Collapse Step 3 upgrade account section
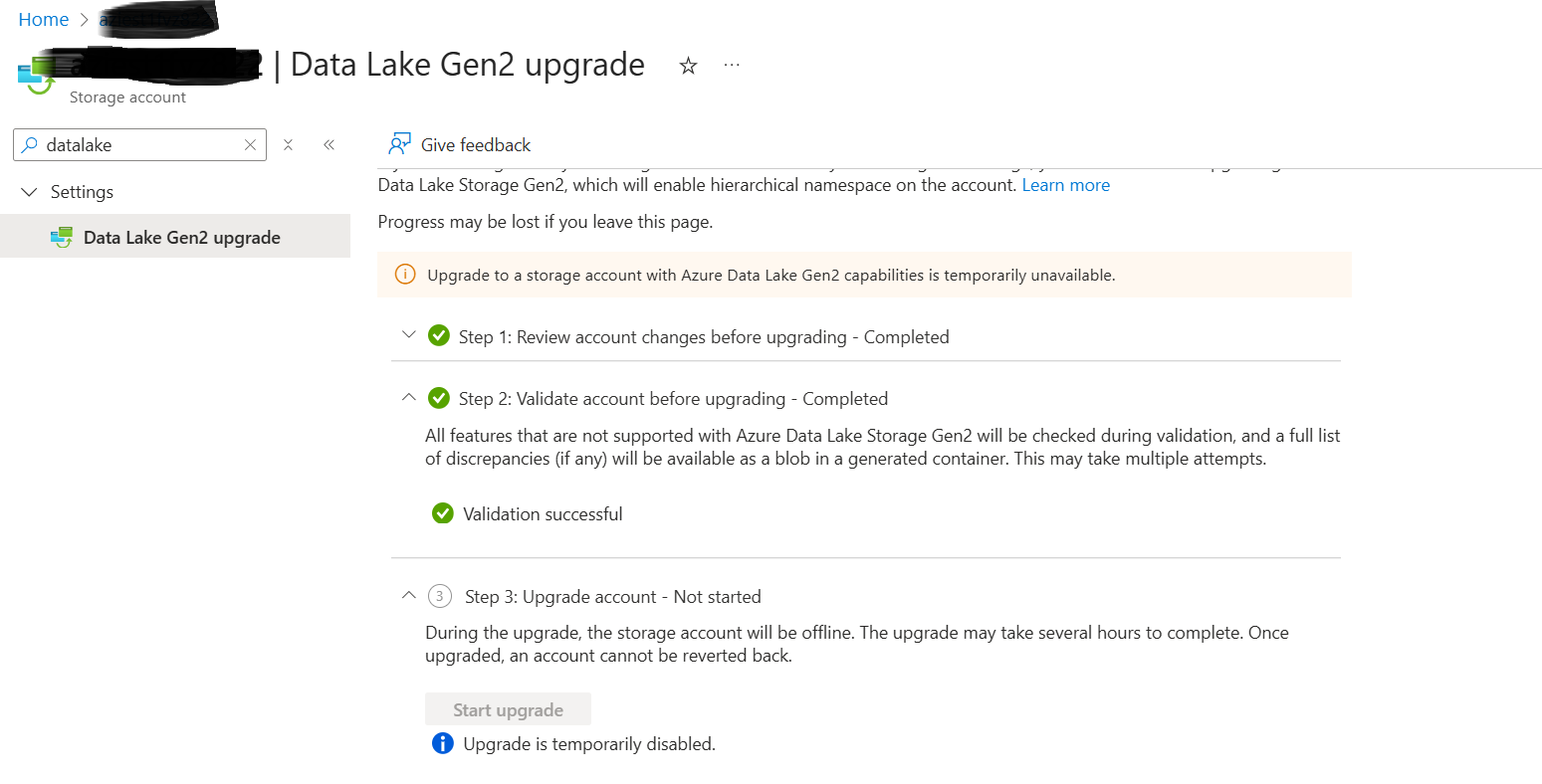 (408, 595)
